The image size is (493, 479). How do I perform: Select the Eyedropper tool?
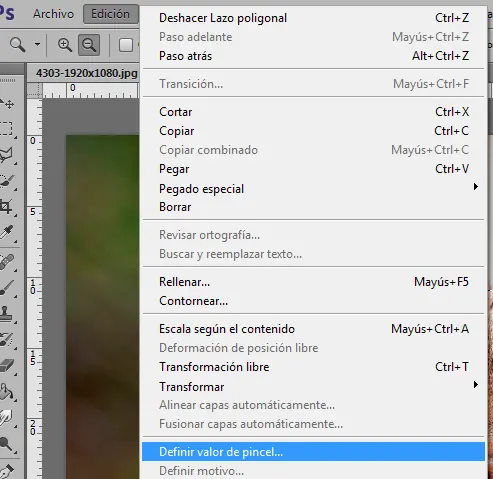tap(7, 233)
